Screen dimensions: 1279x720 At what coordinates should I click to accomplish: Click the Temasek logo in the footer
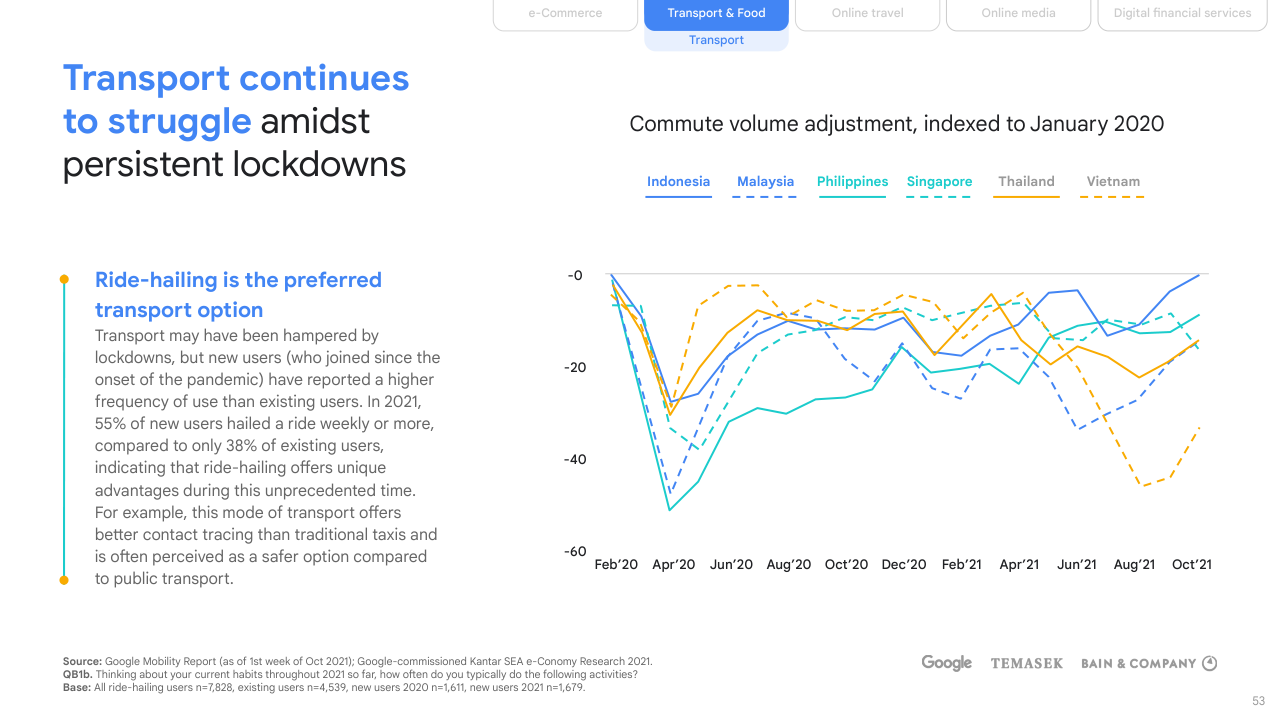[1026, 663]
